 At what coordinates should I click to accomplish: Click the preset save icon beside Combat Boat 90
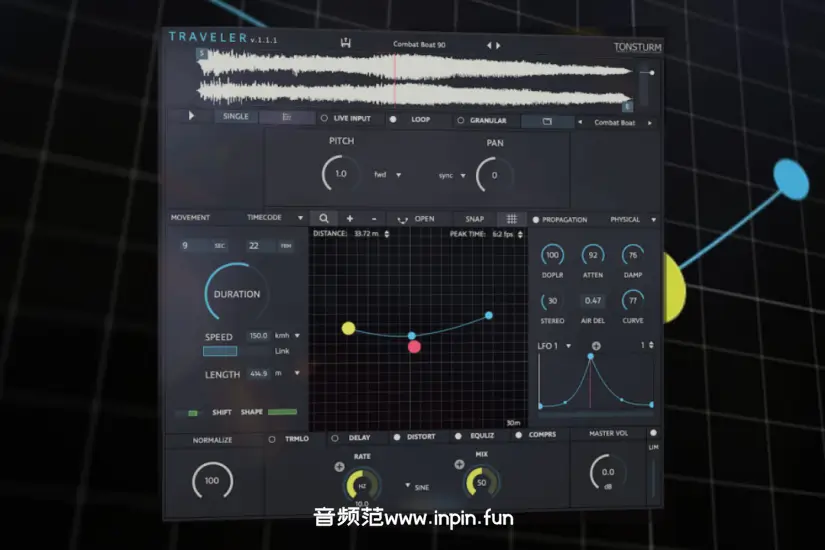coord(345,43)
